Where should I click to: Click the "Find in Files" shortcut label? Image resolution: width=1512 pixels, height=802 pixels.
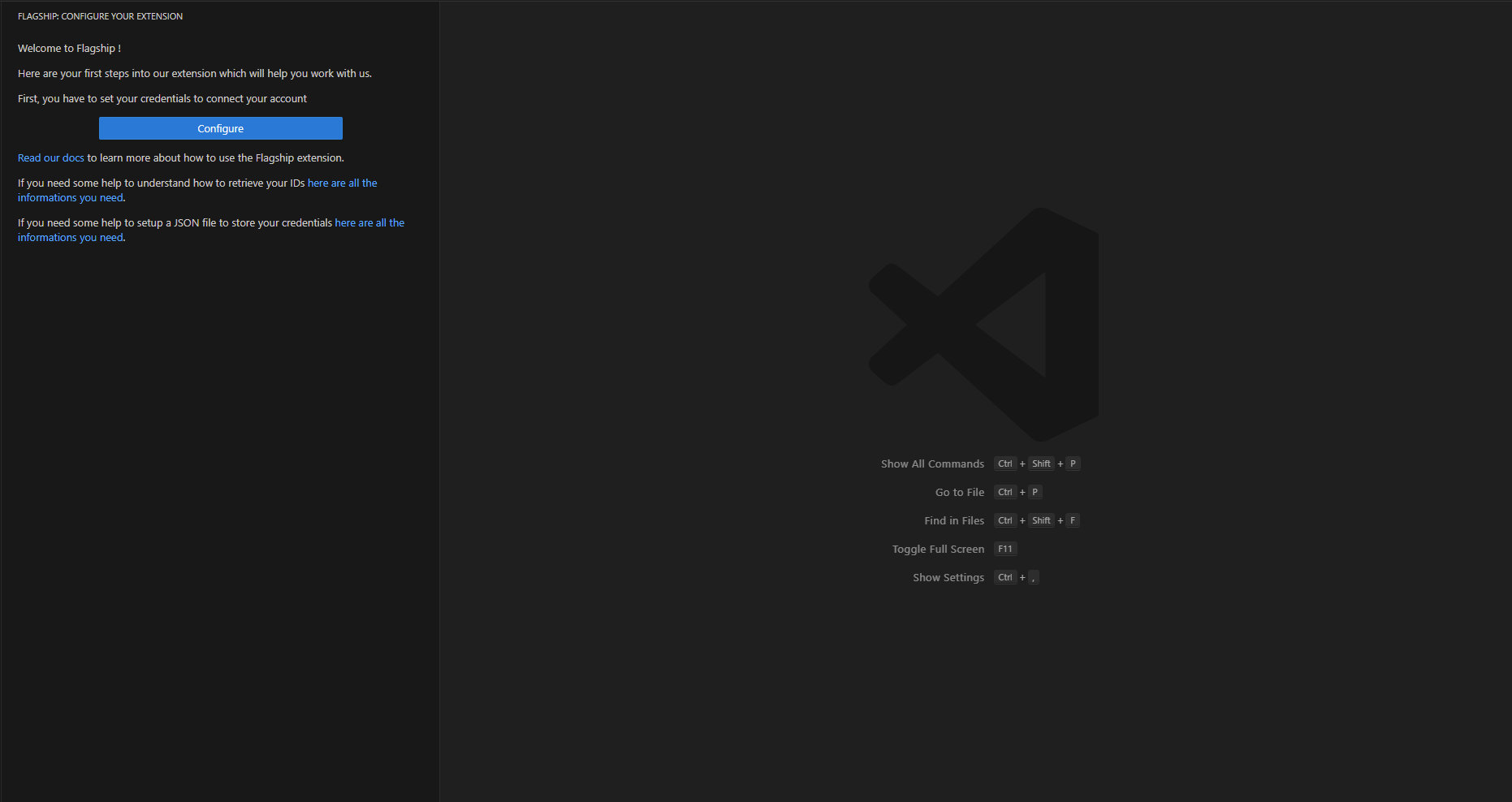(954, 521)
